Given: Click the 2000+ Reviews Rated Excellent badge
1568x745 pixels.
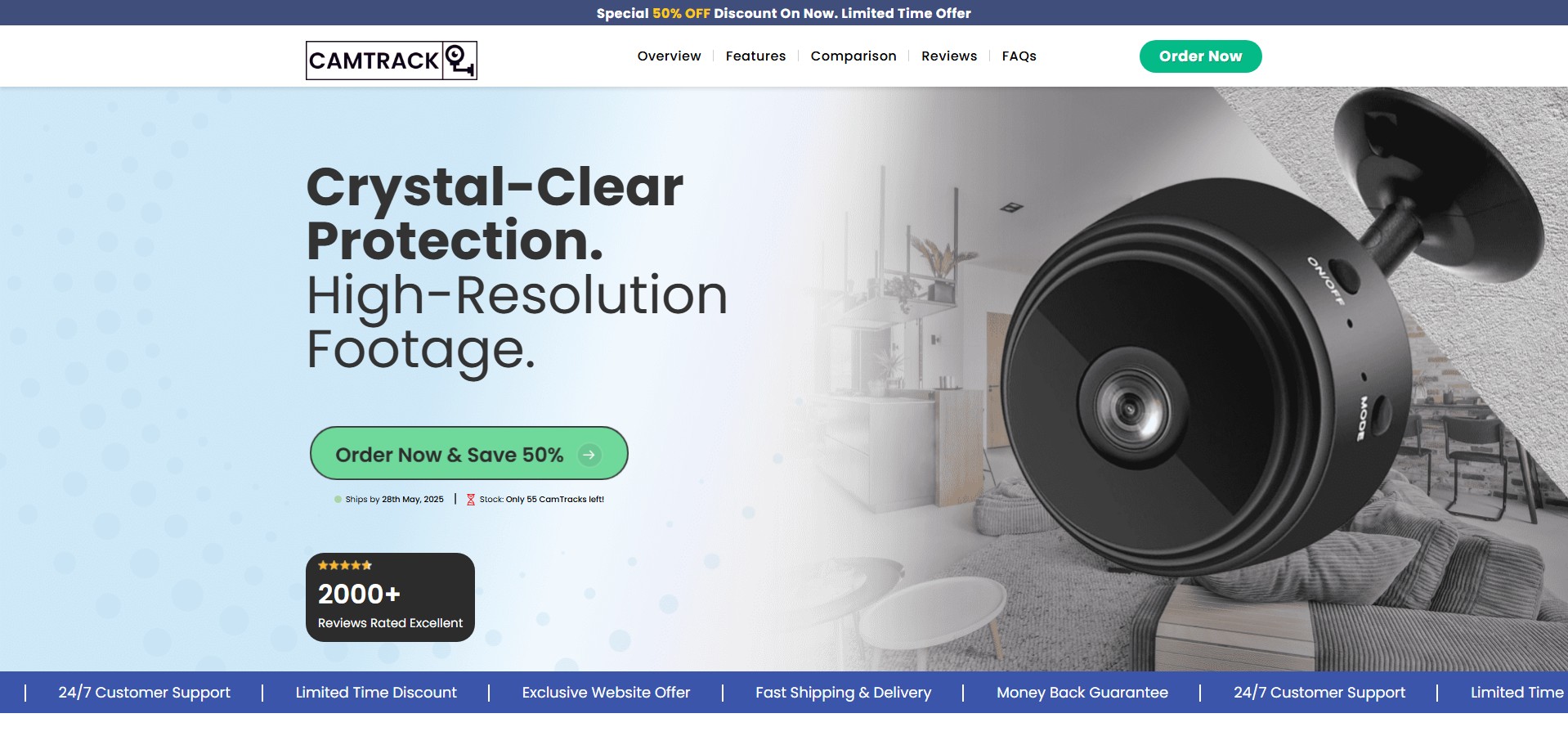Looking at the screenshot, I should tap(390, 598).
